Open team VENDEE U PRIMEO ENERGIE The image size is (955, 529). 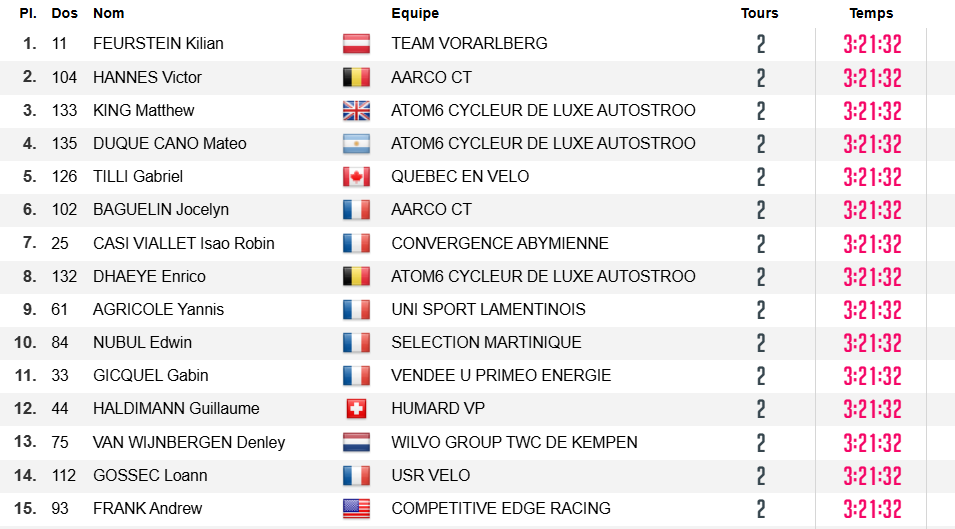pyautogui.click(x=501, y=376)
